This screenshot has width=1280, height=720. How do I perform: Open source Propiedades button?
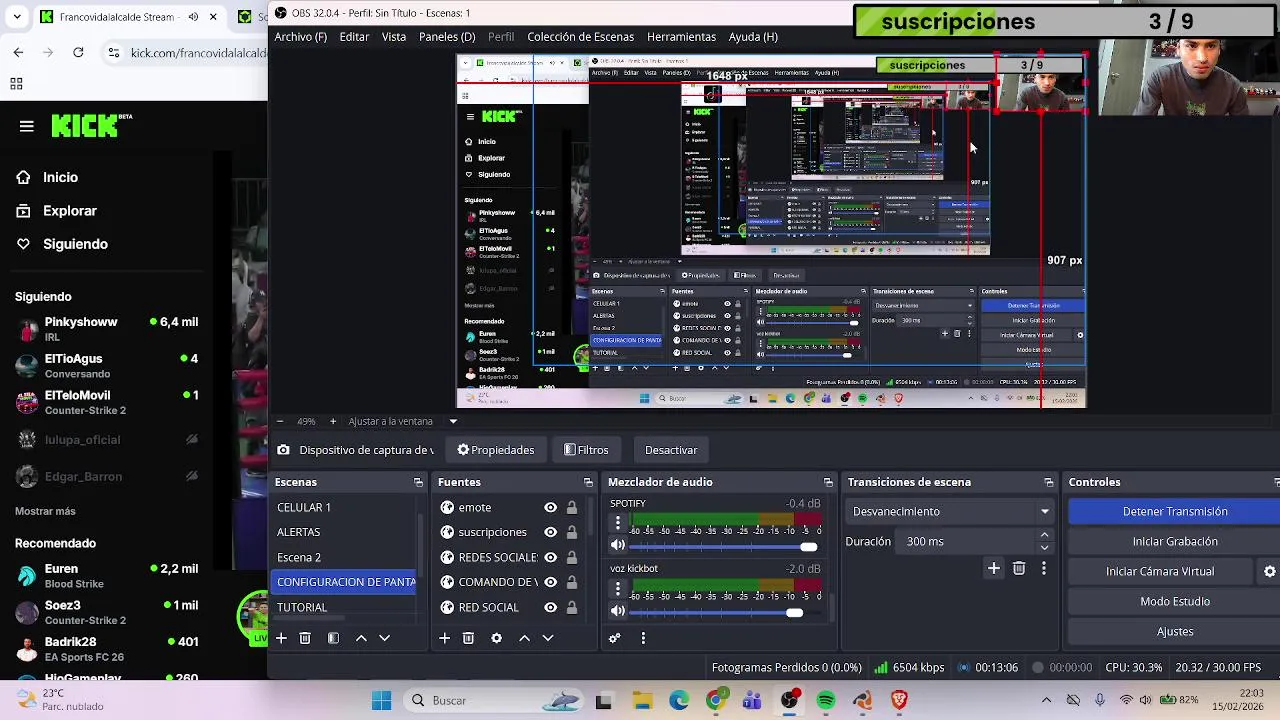496,450
